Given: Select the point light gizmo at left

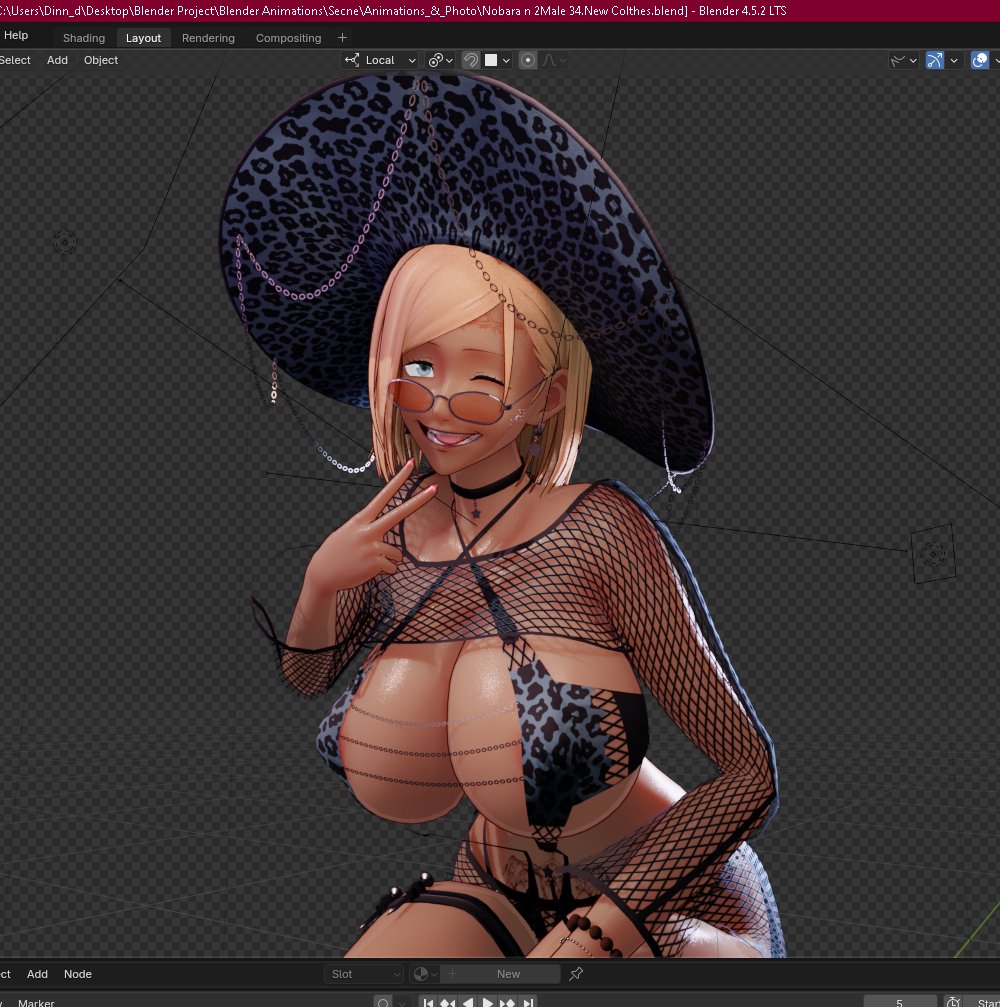Looking at the screenshot, I should [x=64, y=243].
